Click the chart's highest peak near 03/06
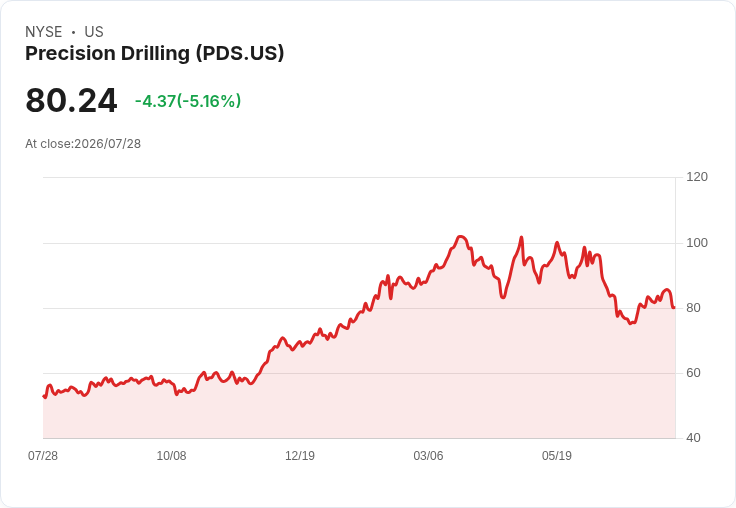Screen dimensions: 736x508 point(460,237)
